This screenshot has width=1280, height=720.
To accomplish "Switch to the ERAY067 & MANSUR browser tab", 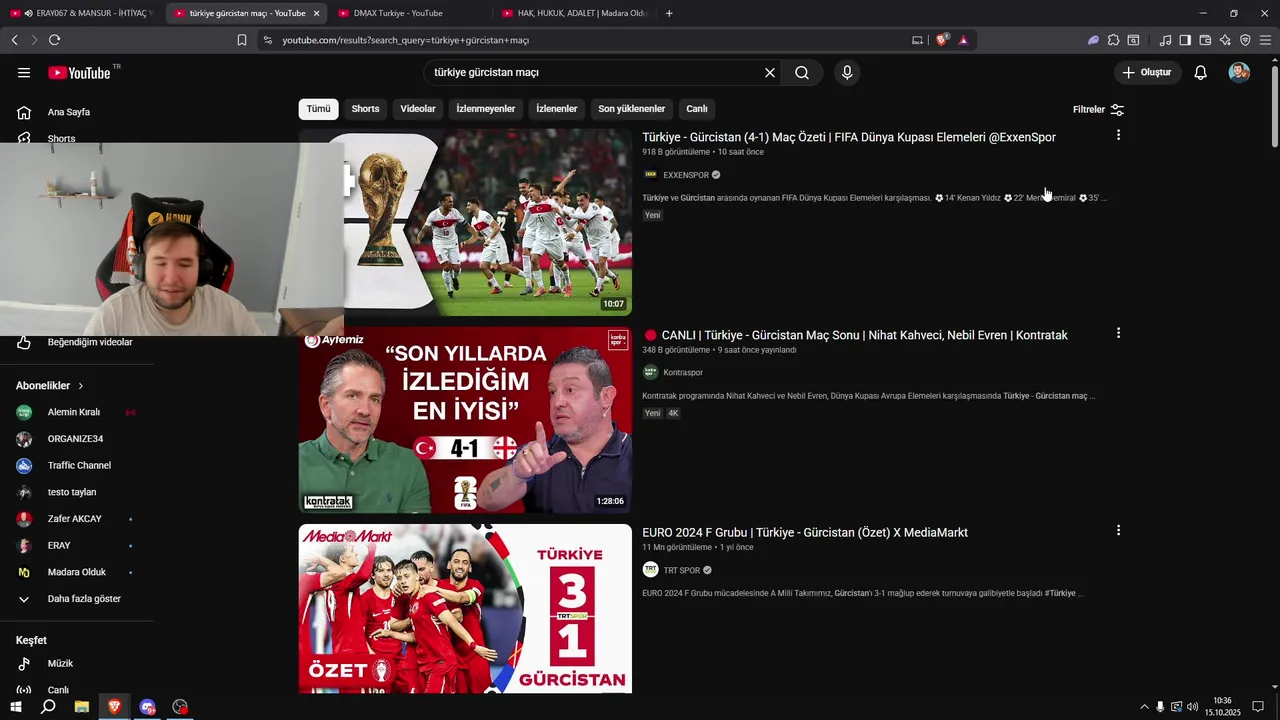I will click(x=82, y=13).
